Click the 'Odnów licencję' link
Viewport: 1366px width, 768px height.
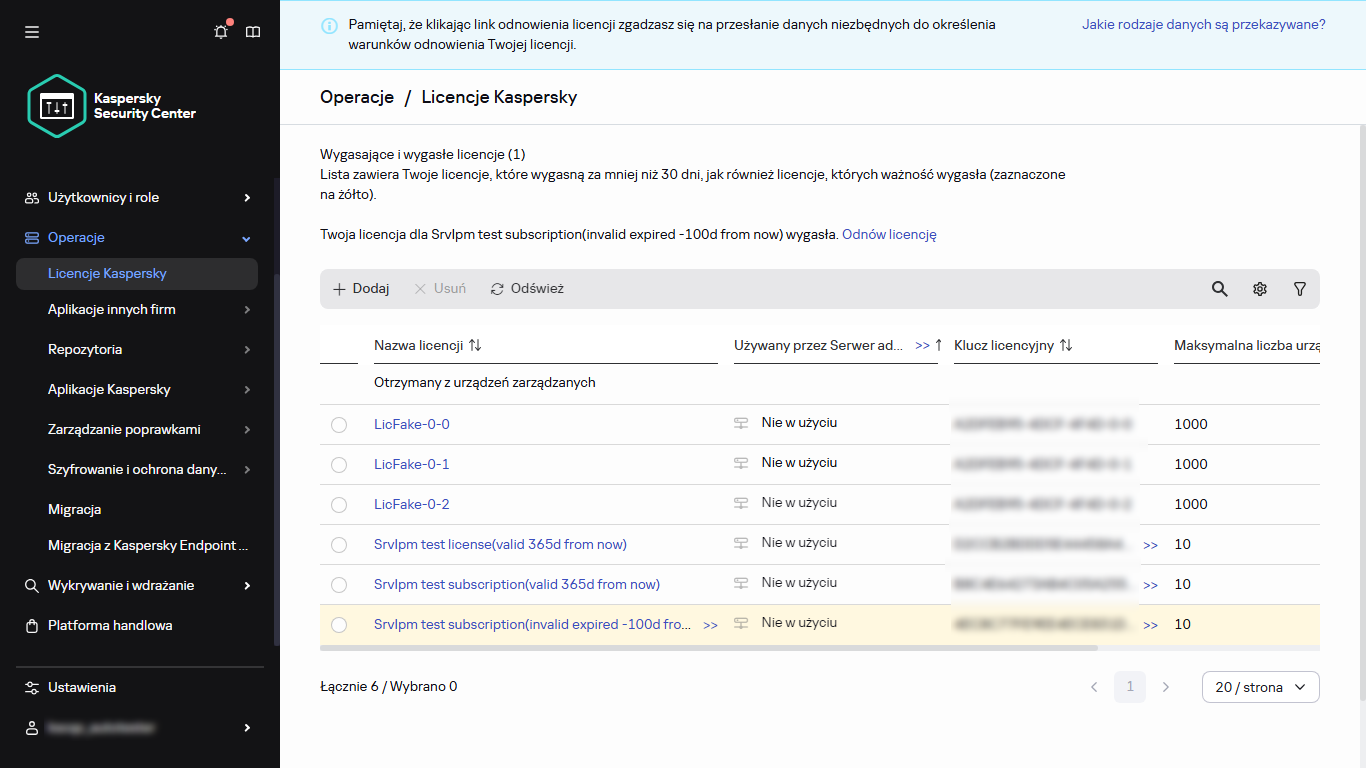point(889,234)
